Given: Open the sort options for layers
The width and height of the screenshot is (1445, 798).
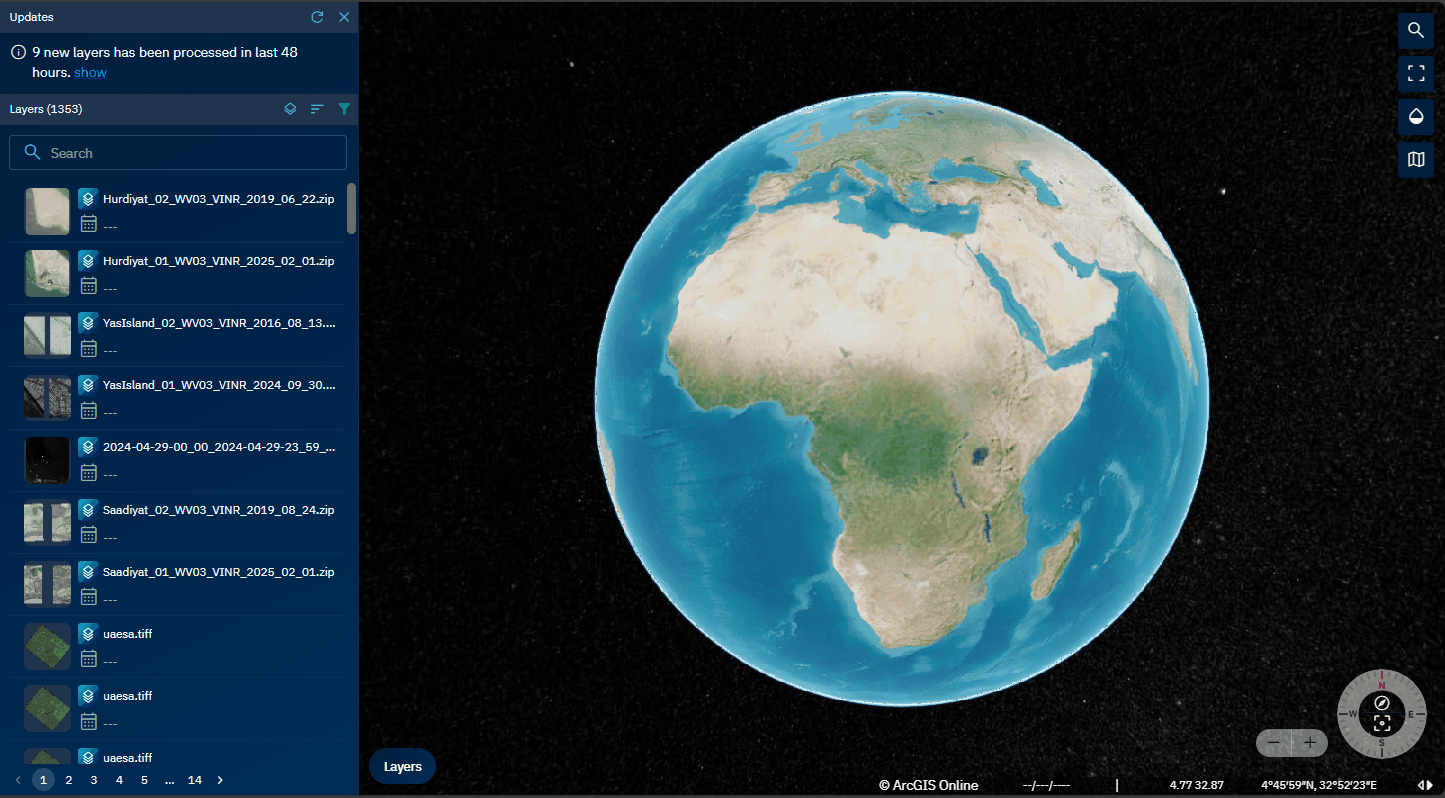Looking at the screenshot, I should [317, 109].
